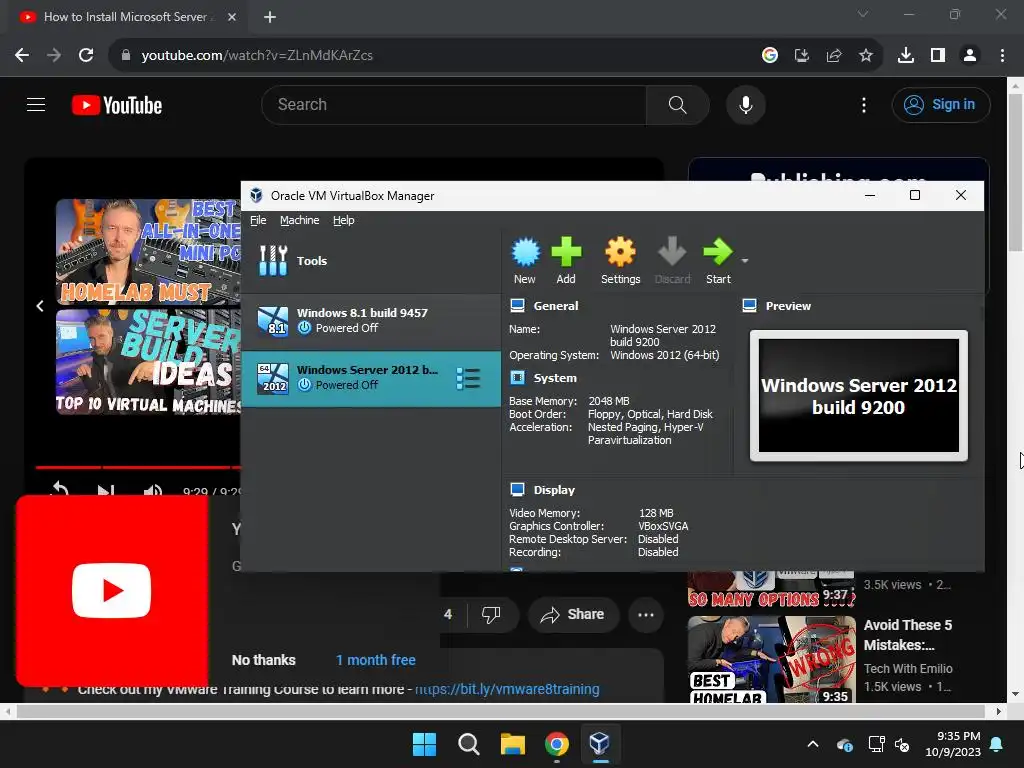Click the voice search microphone icon
Viewport: 1024px width, 768px height.
pos(745,104)
